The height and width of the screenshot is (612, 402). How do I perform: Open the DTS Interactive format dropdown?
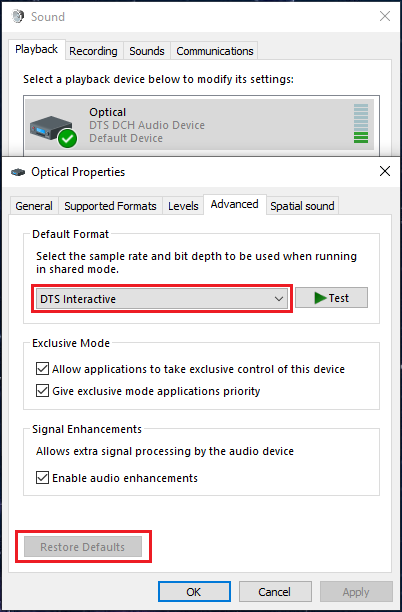click(x=162, y=299)
